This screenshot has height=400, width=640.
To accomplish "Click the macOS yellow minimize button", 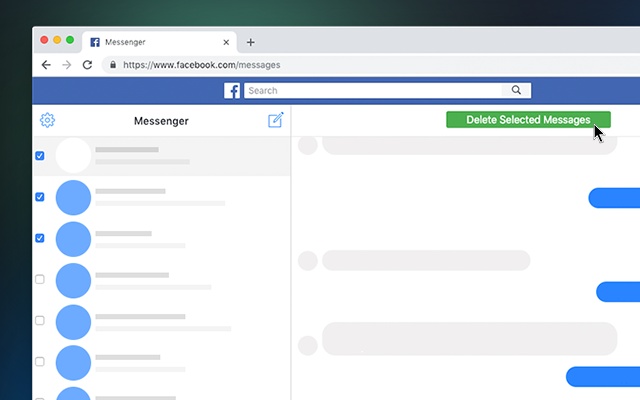I will coord(57,40).
